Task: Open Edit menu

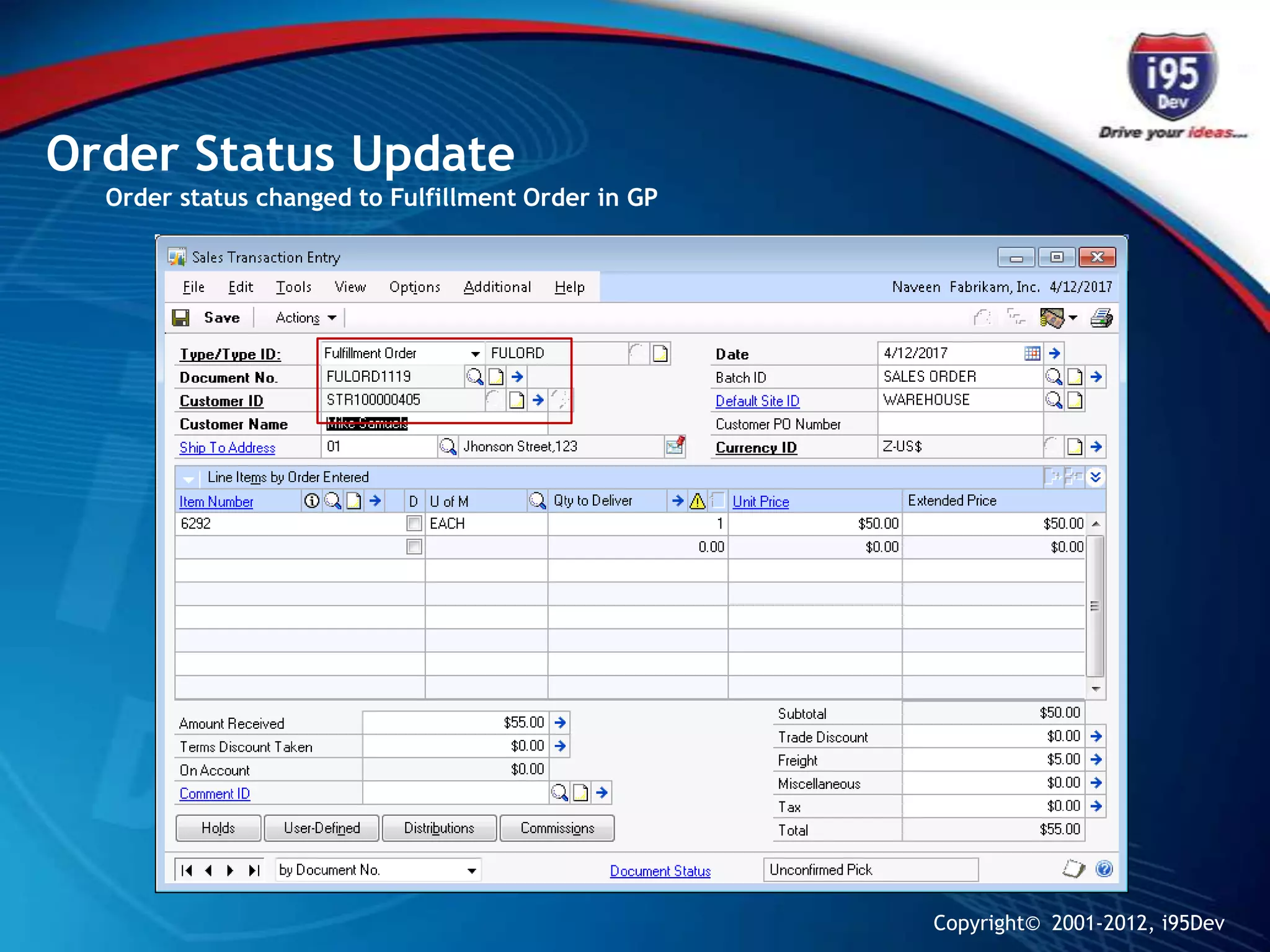Action: 241,287
